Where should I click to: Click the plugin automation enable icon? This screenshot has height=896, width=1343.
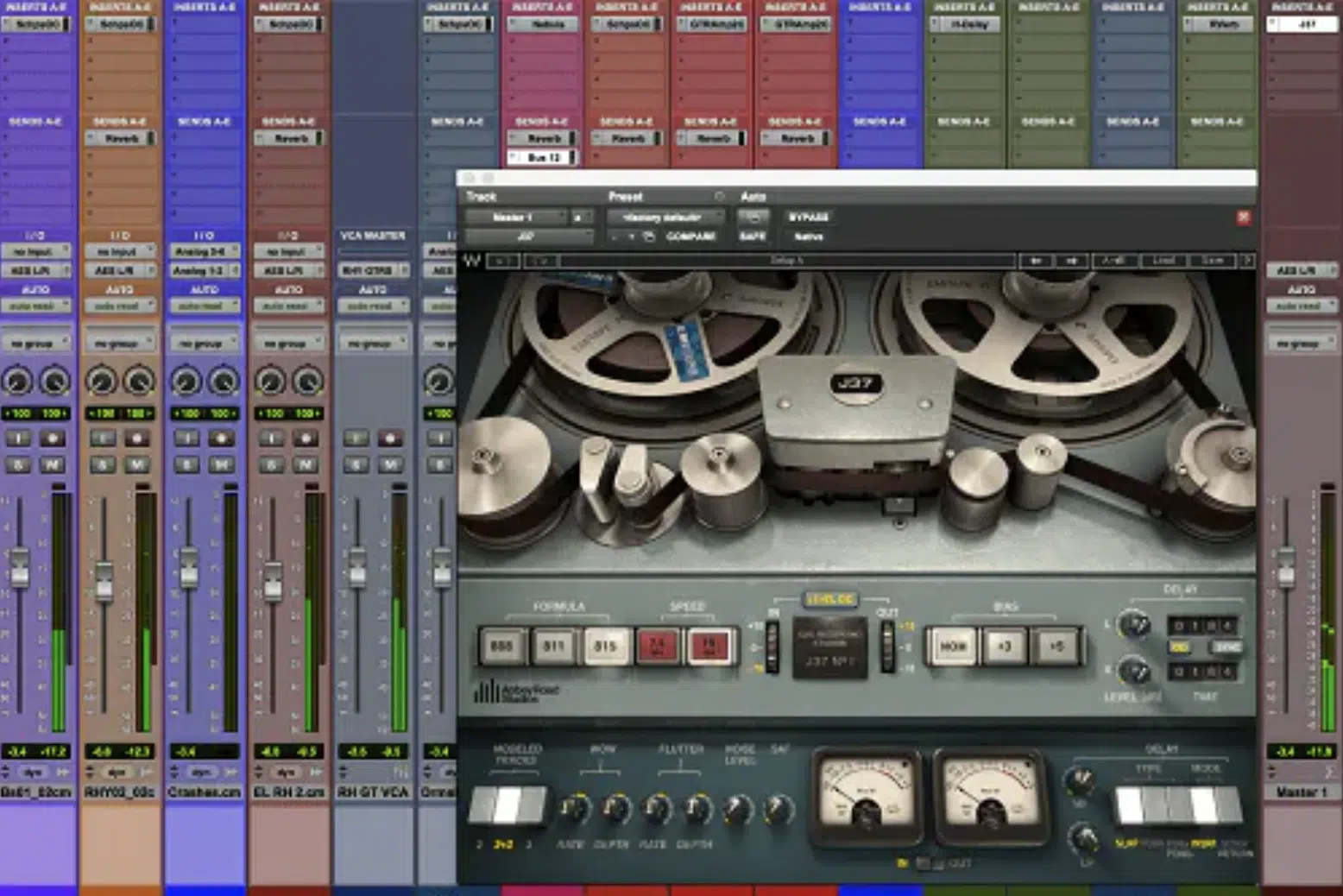tap(752, 217)
